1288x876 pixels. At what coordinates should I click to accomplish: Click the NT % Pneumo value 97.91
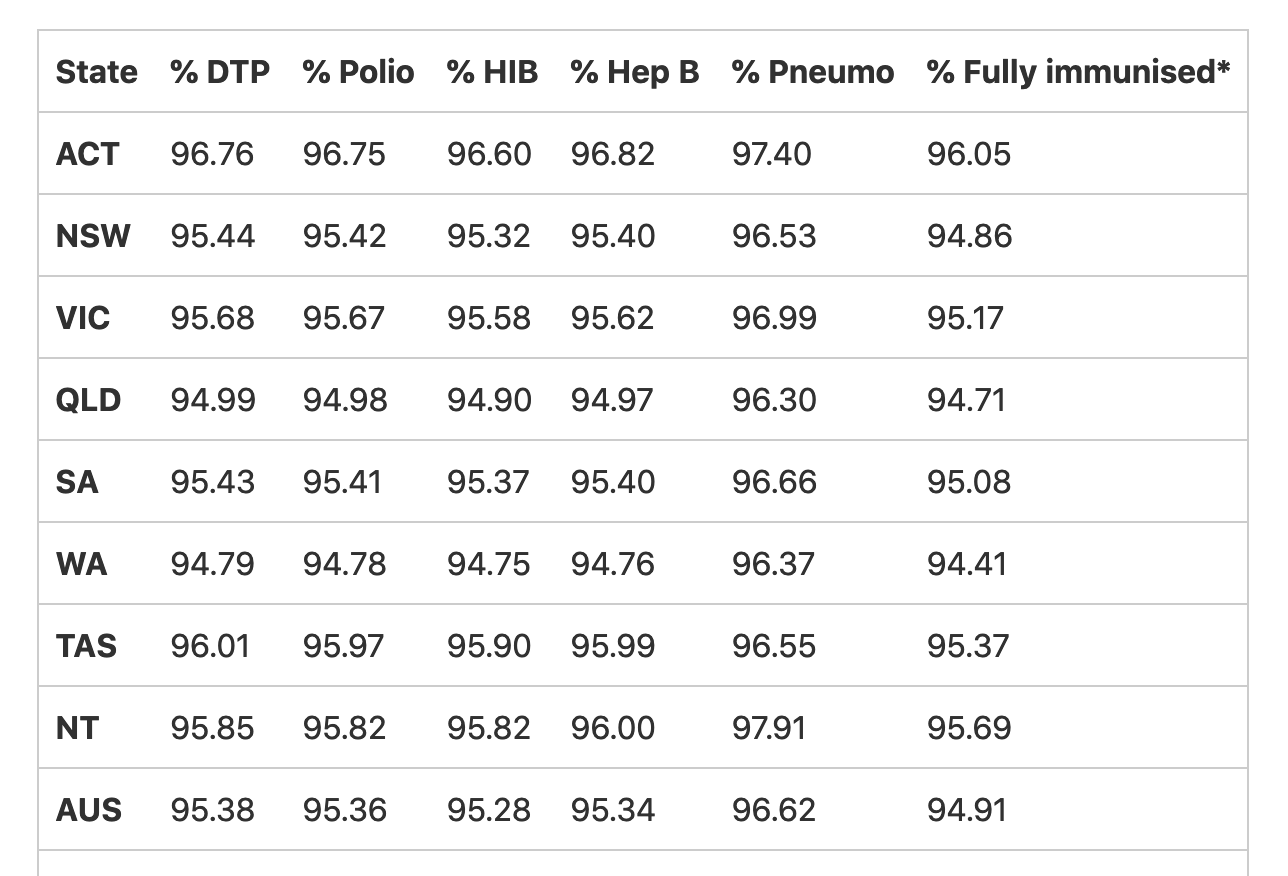click(x=768, y=728)
